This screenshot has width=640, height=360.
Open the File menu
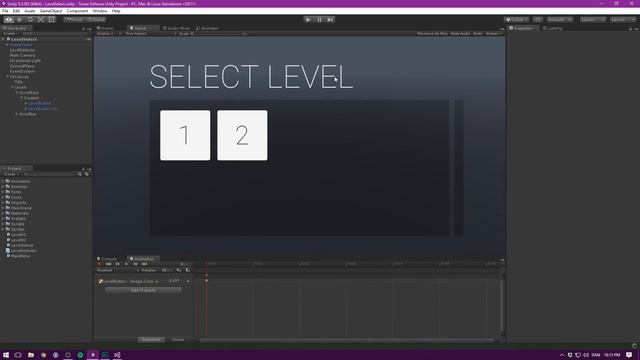click(x=5, y=11)
